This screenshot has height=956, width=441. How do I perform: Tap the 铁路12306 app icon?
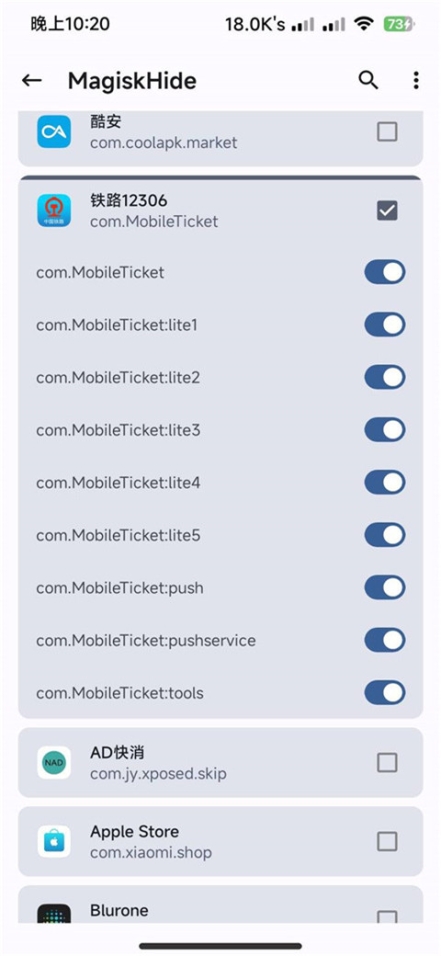[x=54, y=211]
